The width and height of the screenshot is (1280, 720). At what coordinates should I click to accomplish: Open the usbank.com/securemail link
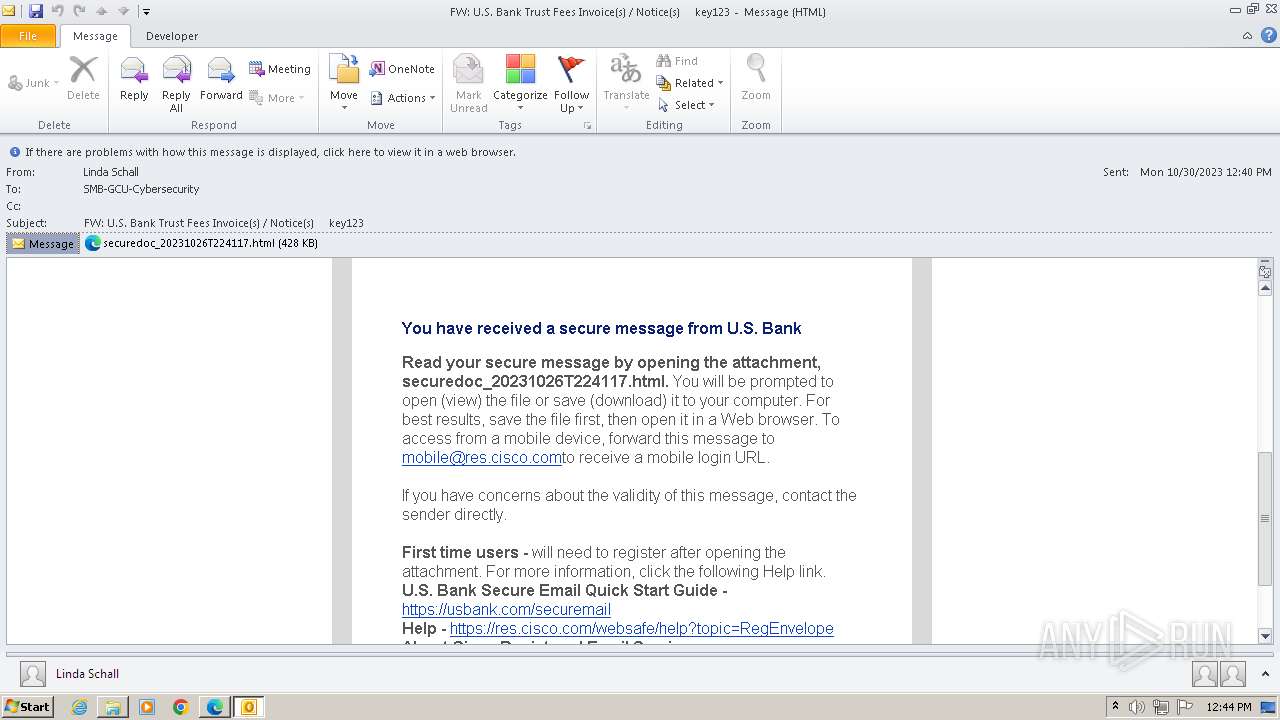click(x=506, y=610)
